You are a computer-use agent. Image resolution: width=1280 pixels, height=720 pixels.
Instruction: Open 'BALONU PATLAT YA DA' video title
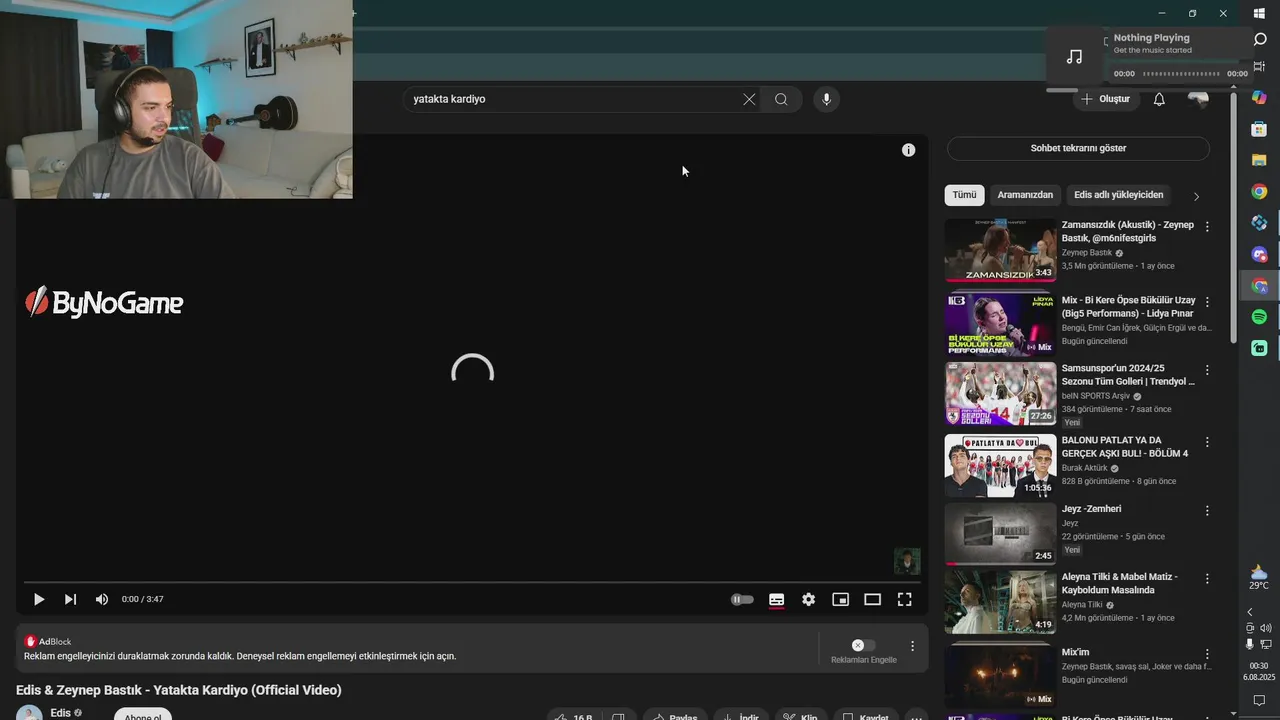[x=1125, y=447]
